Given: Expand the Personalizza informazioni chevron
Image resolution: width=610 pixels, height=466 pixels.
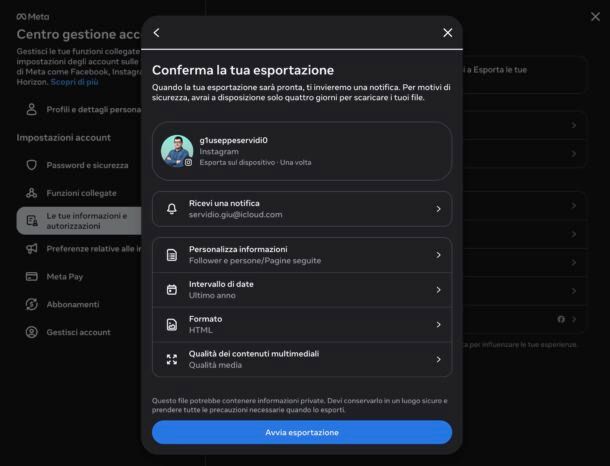Looking at the screenshot, I should pyautogui.click(x=438, y=255).
